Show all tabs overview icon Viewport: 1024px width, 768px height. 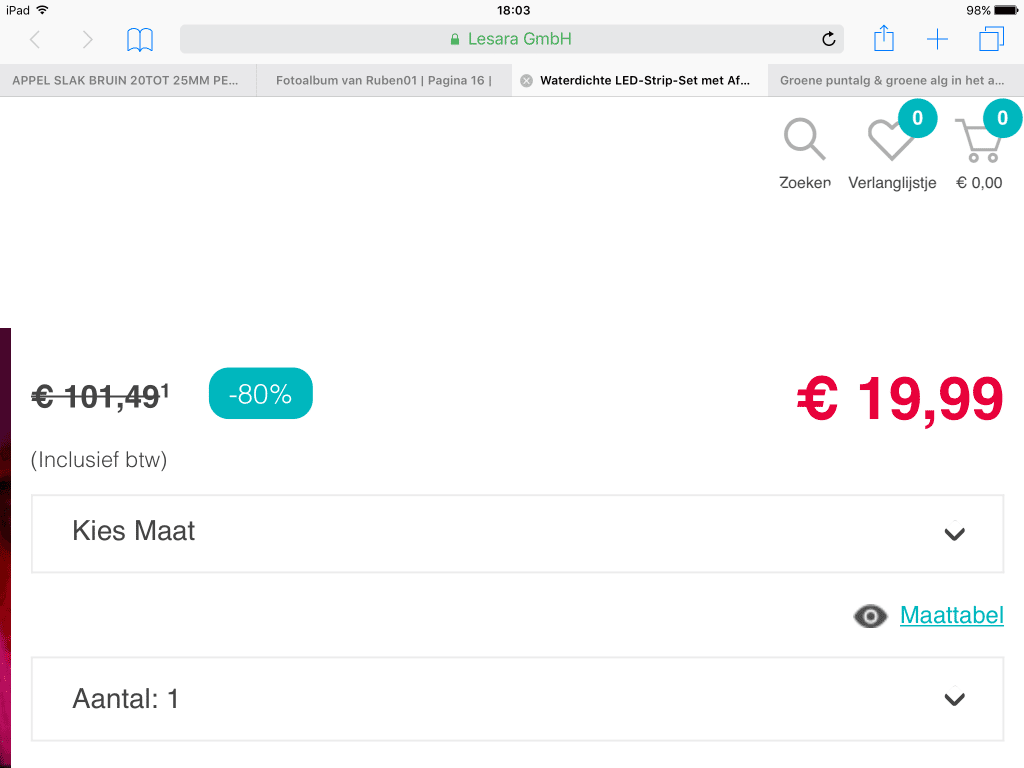(x=991, y=40)
